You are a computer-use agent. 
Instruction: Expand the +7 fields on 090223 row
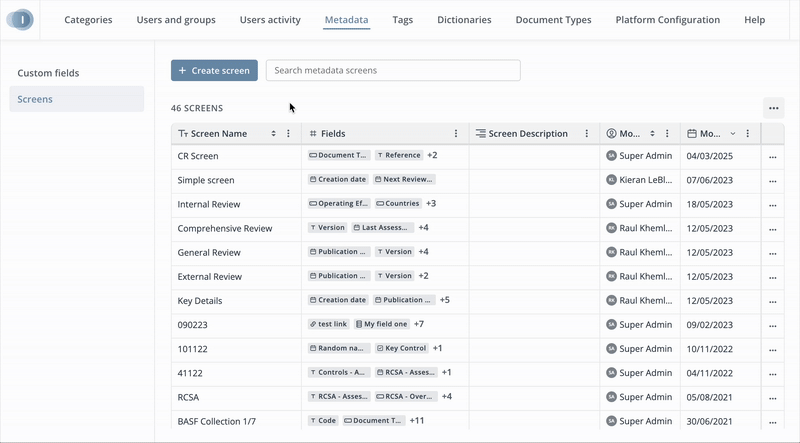(x=419, y=324)
